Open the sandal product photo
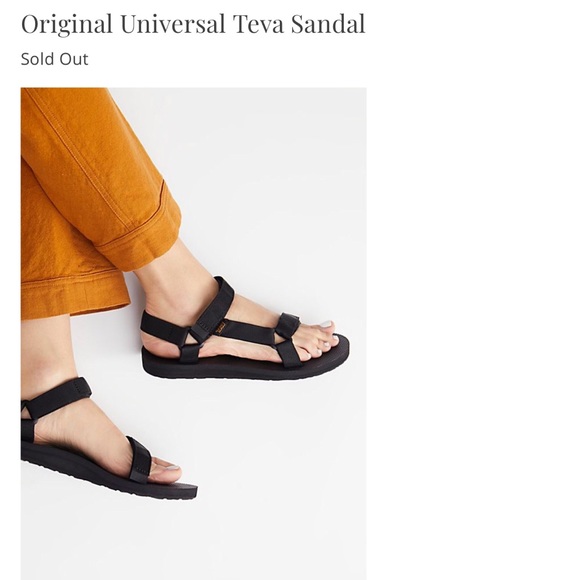580x580 pixels. [x=193, y=334]
